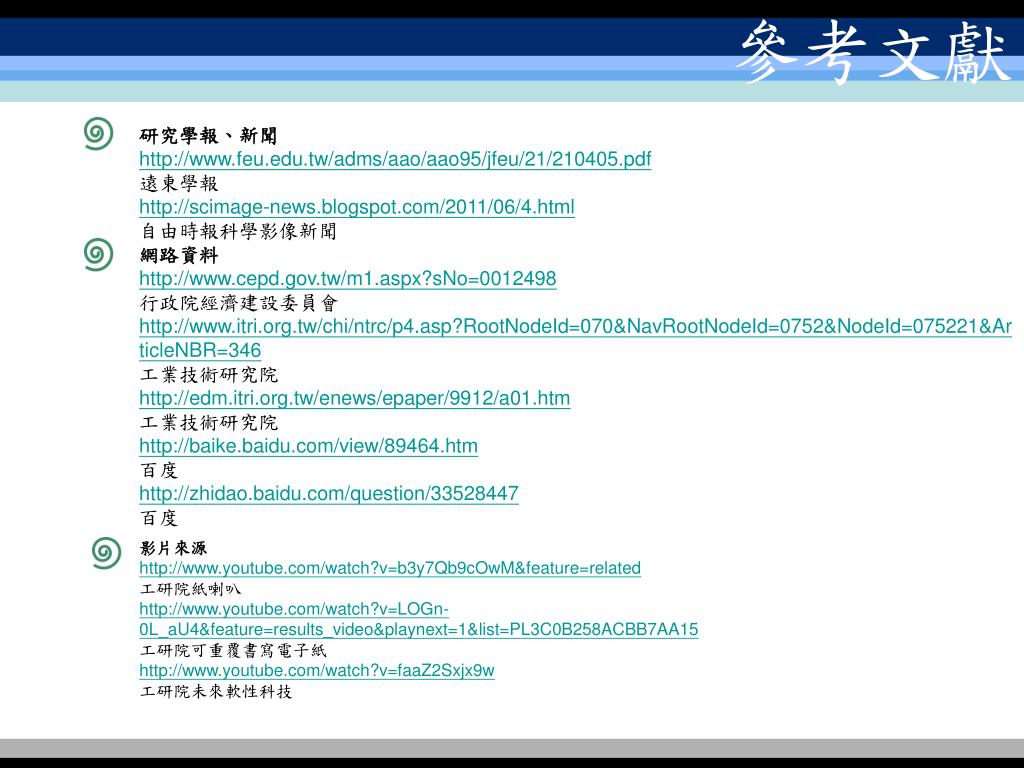This screenshot has width=1024, height=768.
Task: Select the text 自由時報科學影像新聞
Action: point(238,231)
